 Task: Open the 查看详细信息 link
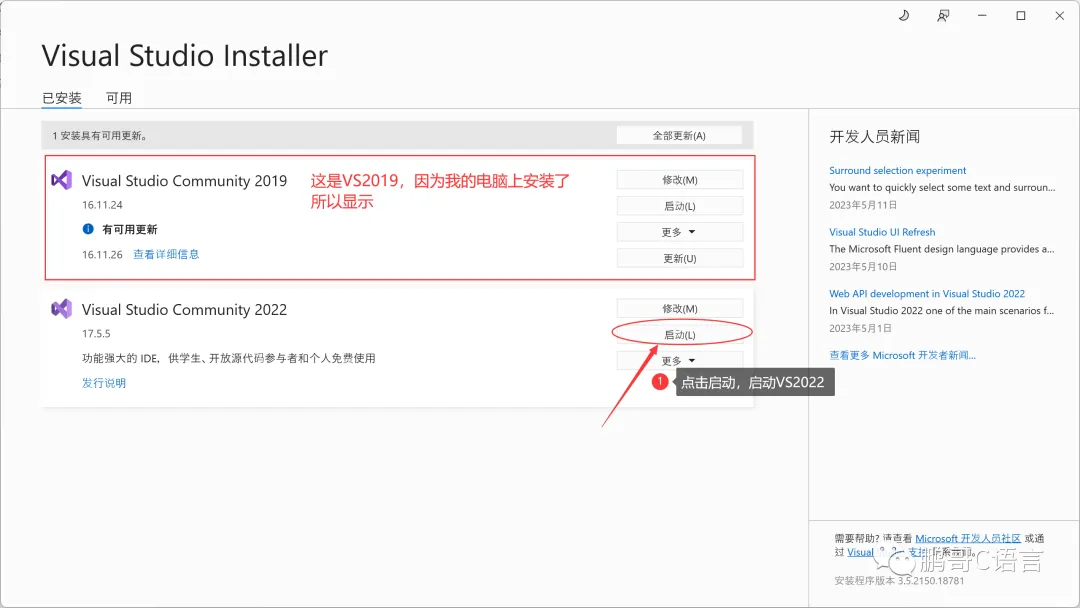coord(166,254)
